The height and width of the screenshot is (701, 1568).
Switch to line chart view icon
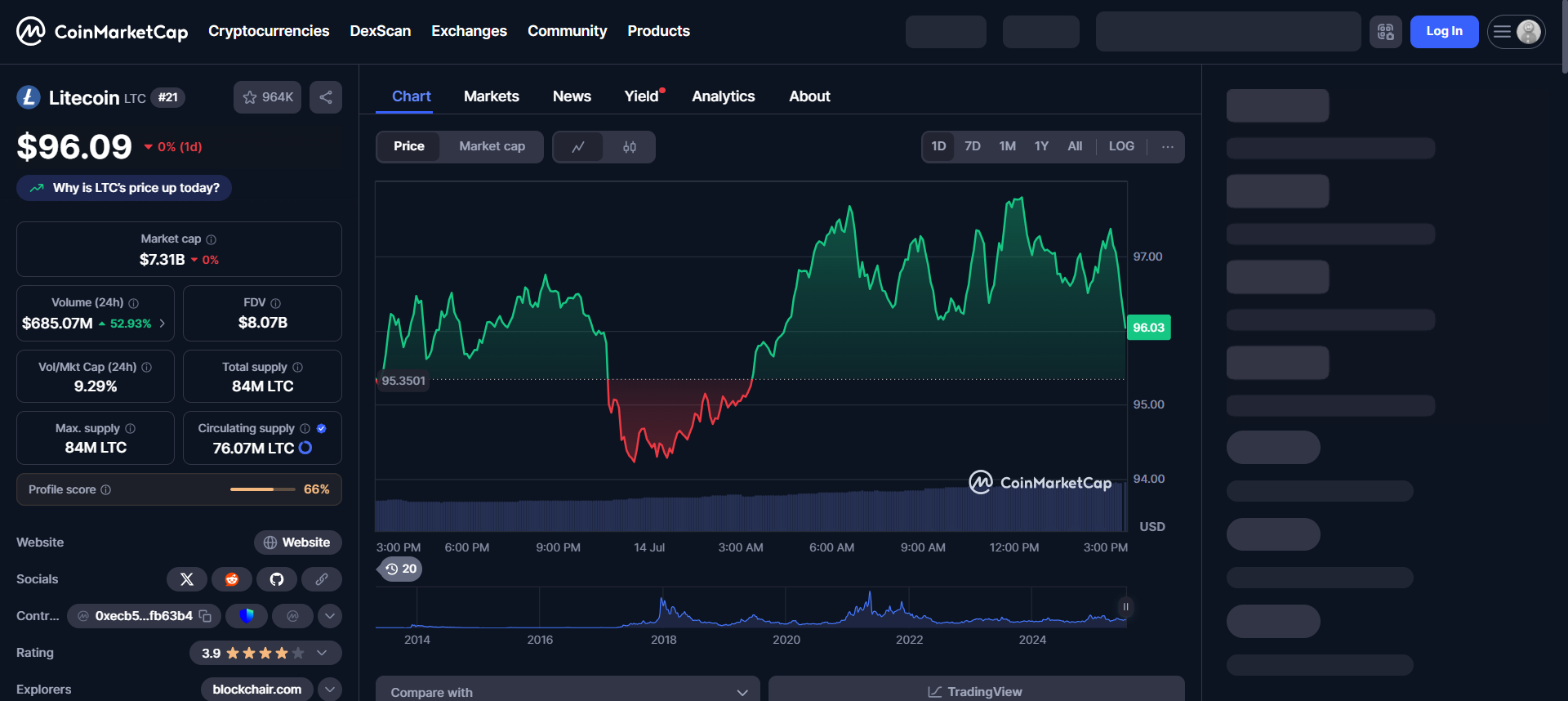click(x=578, y=147)
